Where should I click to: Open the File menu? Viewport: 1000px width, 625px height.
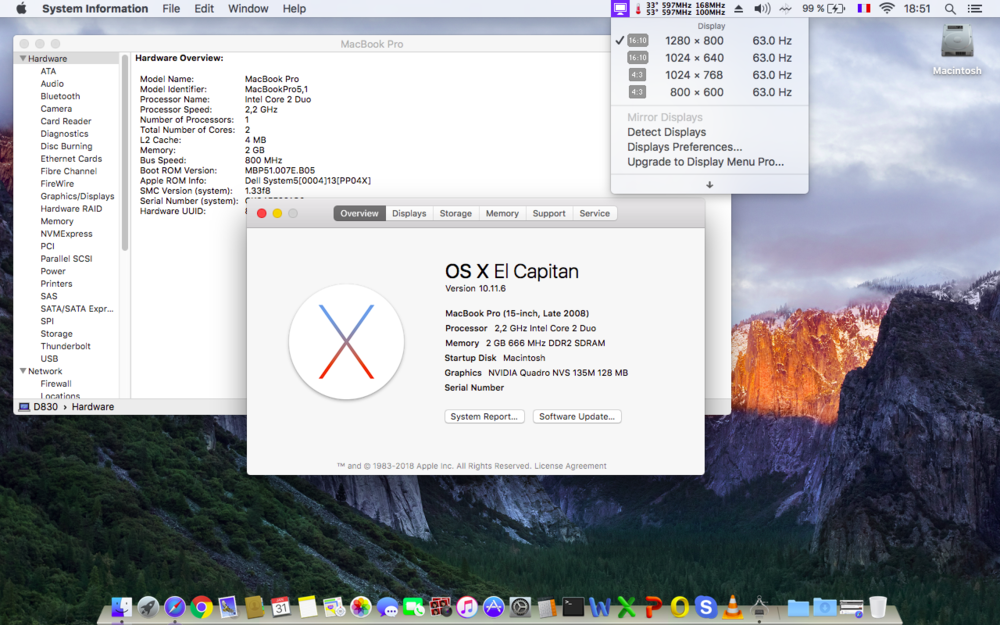coord(171,8)
